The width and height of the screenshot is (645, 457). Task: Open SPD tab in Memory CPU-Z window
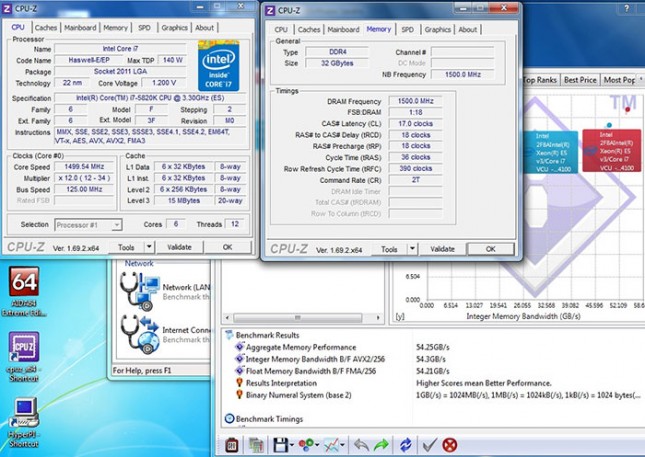click(408, 29)
